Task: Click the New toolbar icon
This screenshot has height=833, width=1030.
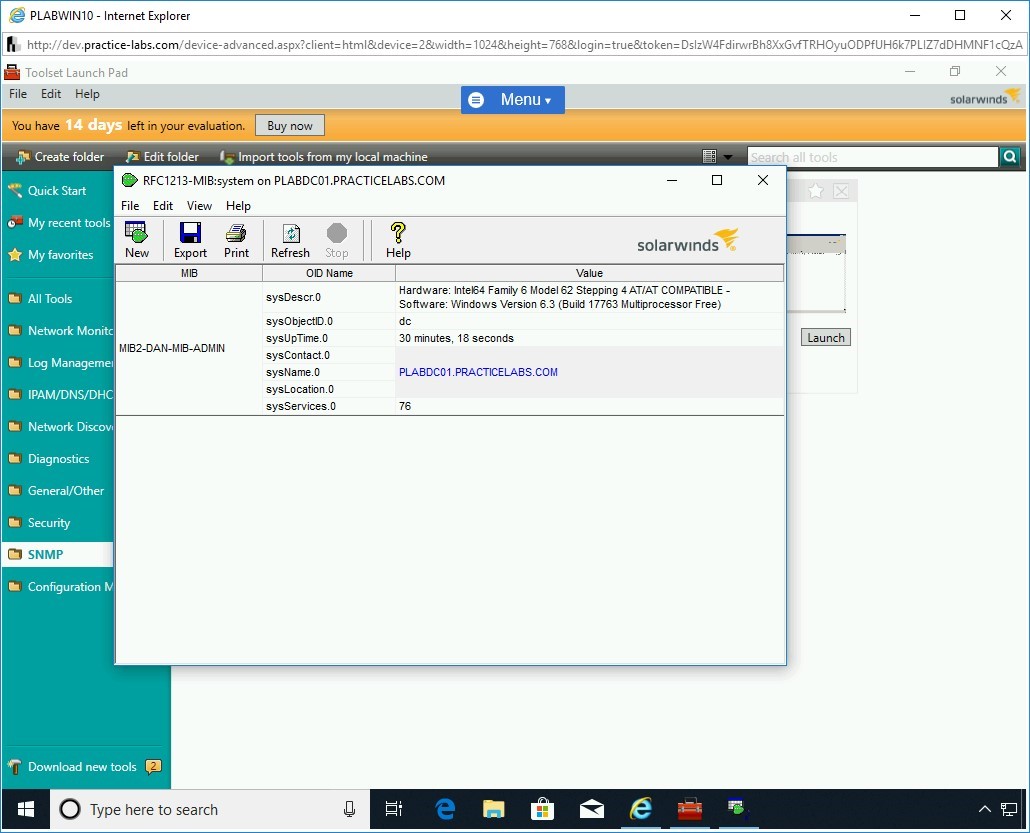Action: 137,240
